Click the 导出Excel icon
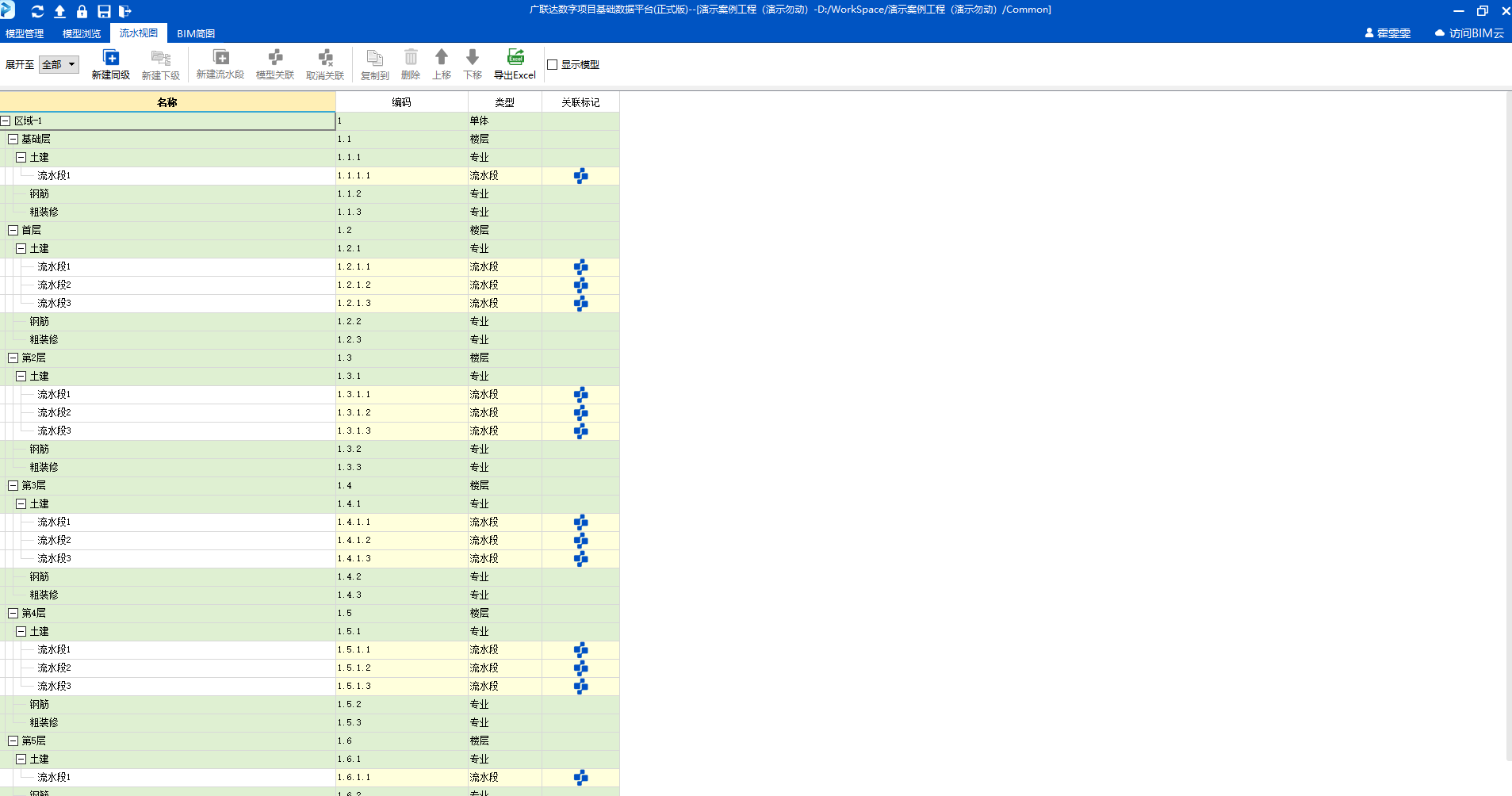 515,57
